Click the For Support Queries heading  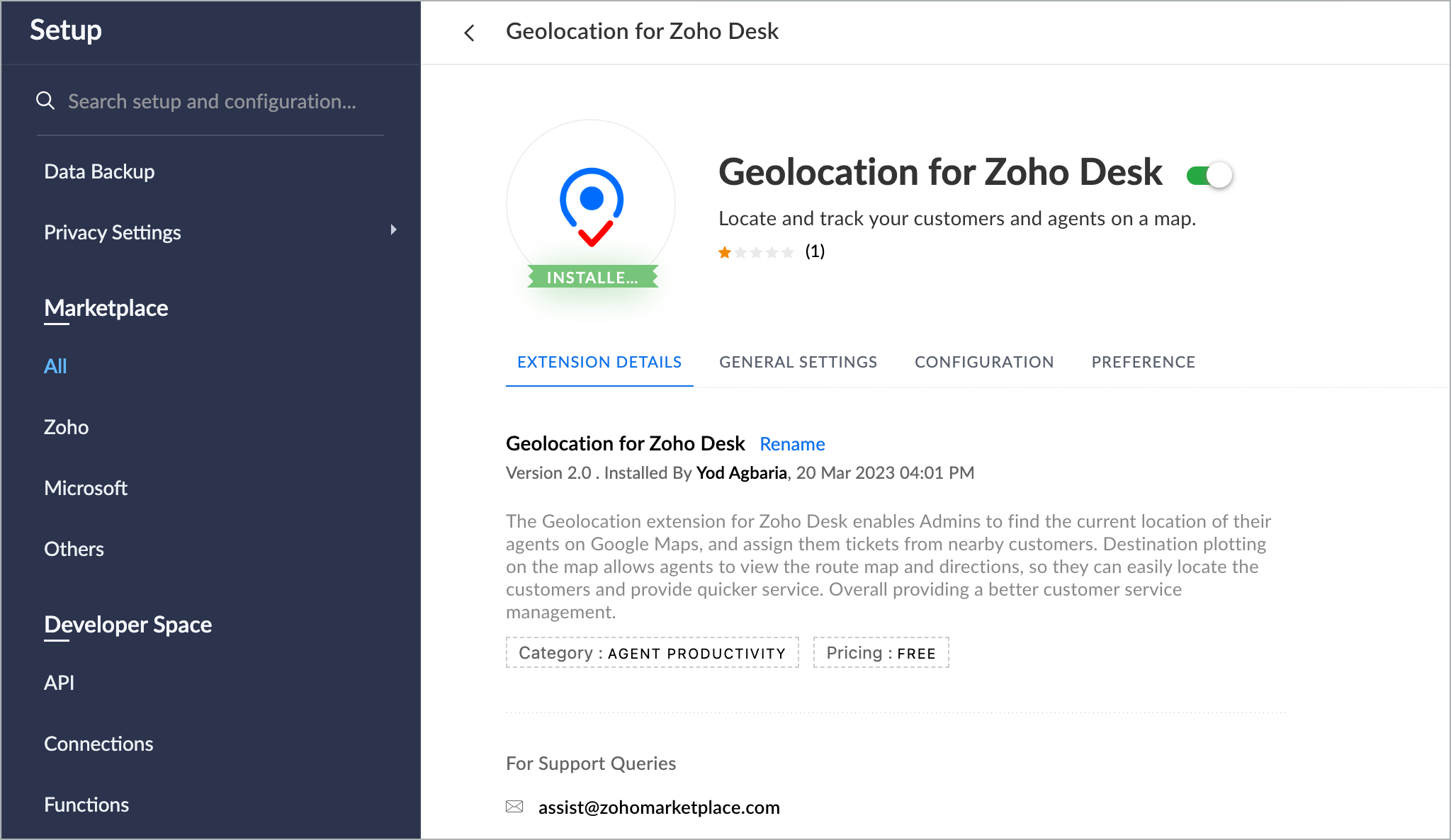point(591,764)
